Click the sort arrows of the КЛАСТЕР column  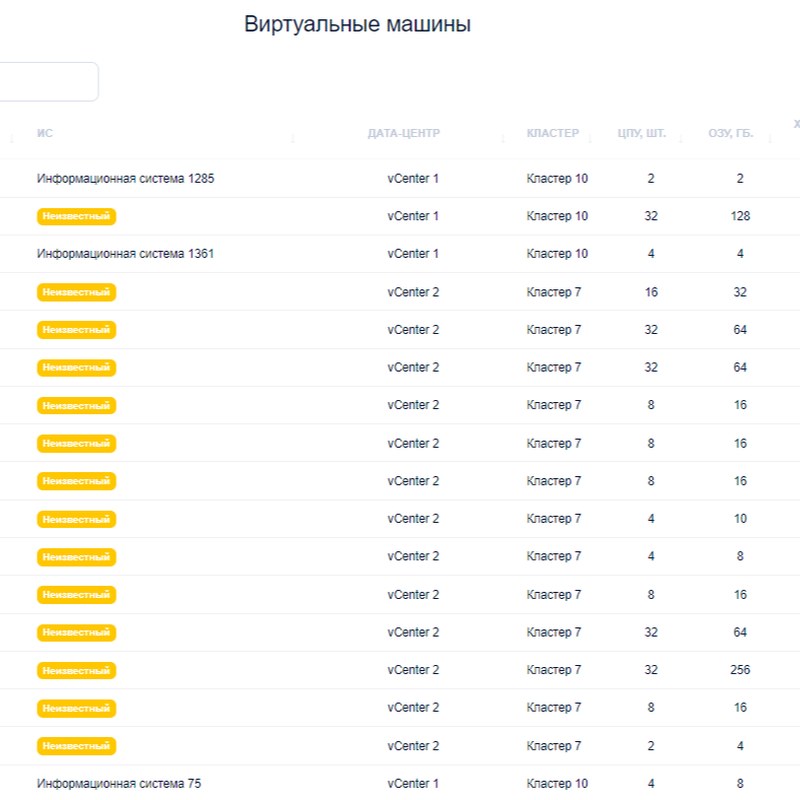(590, 137)
